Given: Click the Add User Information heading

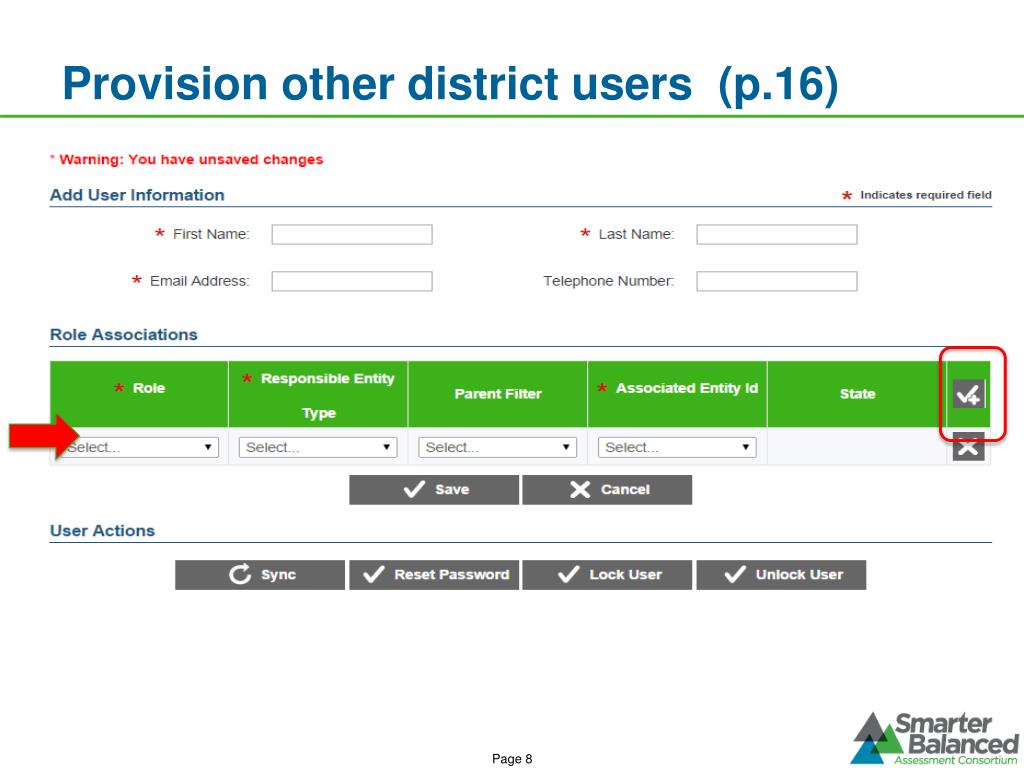Looking at the screenshot, I should coord(137,195).
